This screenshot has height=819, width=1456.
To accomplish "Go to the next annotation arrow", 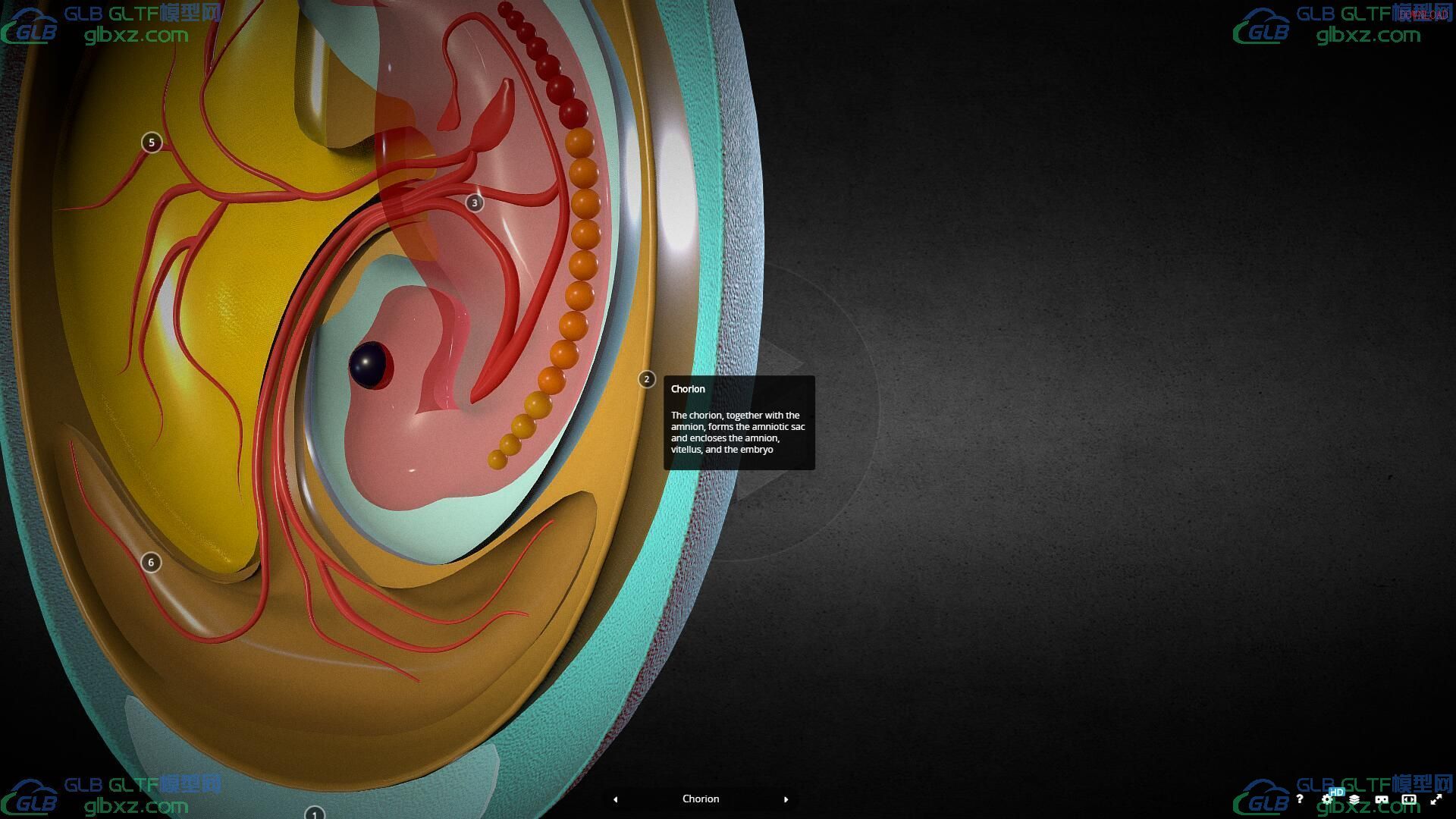I will point(786,799).
